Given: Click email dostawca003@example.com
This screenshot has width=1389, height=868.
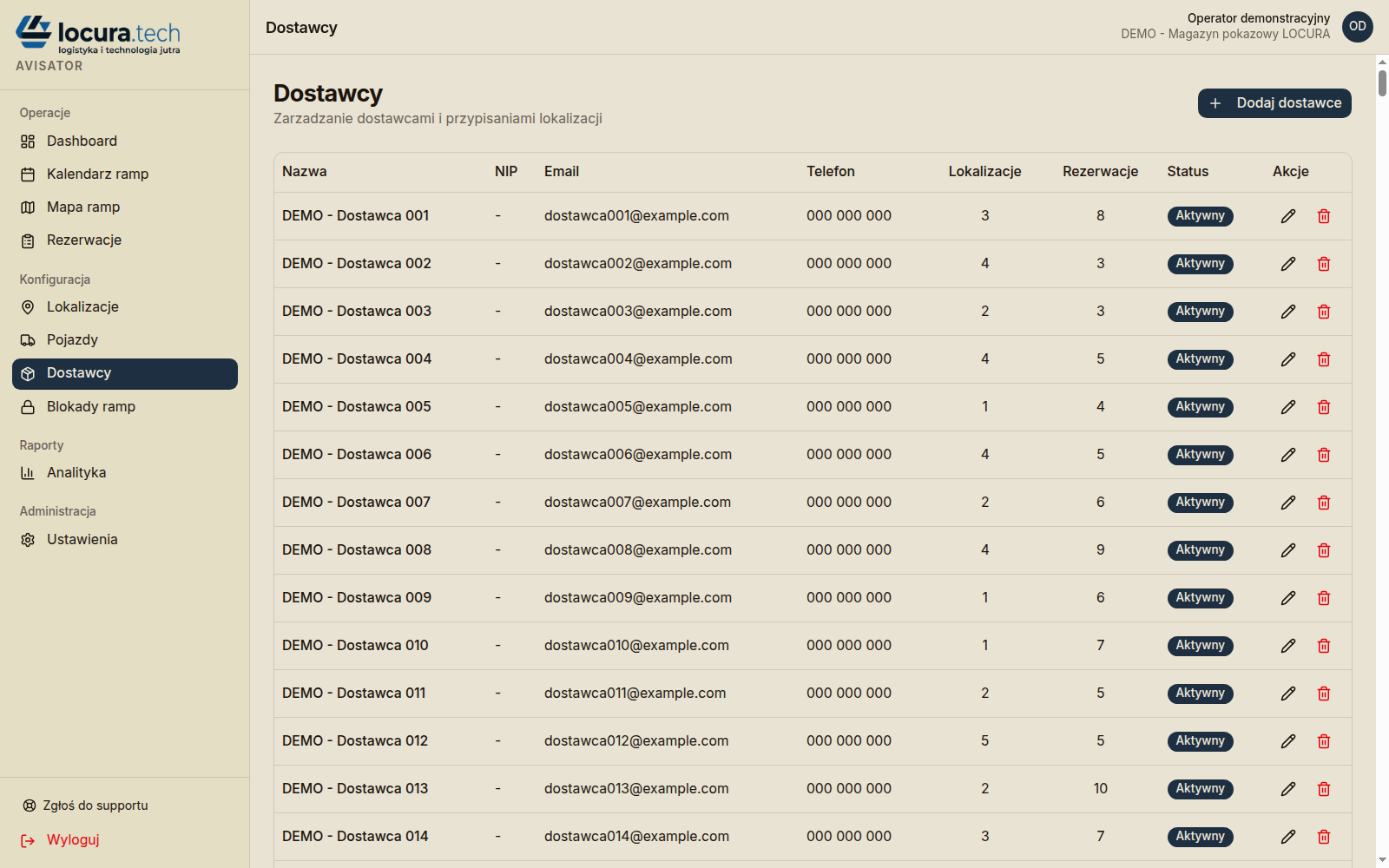Looking at the screenshot, I should 638,312.
